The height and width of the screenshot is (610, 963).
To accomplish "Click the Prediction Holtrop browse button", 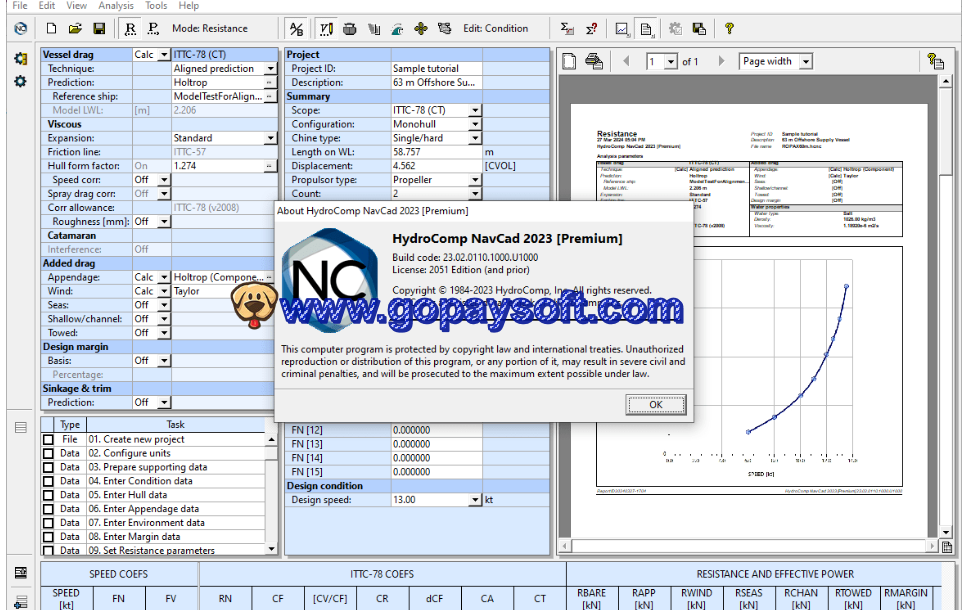I will coord(269,82).
